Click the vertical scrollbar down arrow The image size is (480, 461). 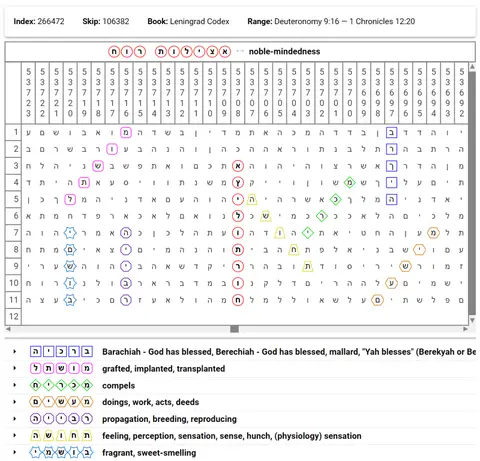point(472,320)
